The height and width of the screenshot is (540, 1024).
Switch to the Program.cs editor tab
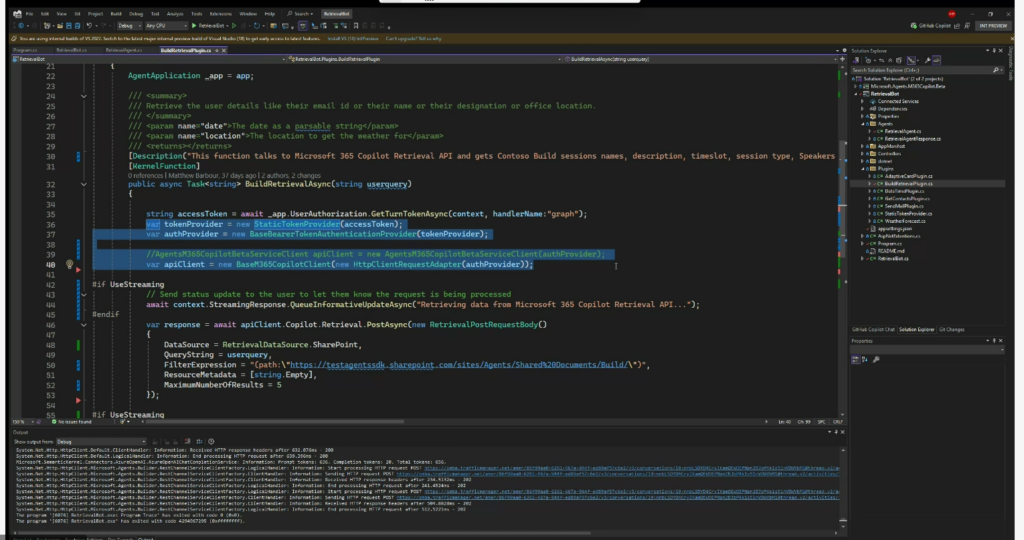point(25,50)
